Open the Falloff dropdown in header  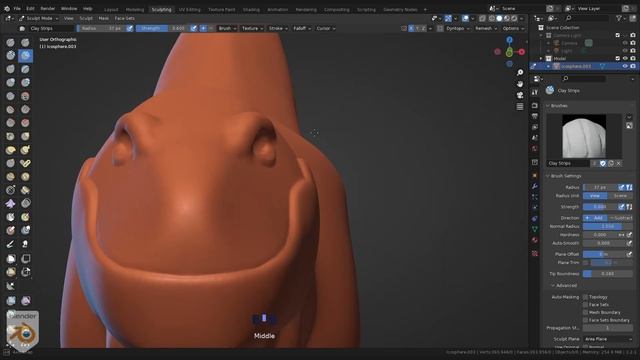coord(302,28)
